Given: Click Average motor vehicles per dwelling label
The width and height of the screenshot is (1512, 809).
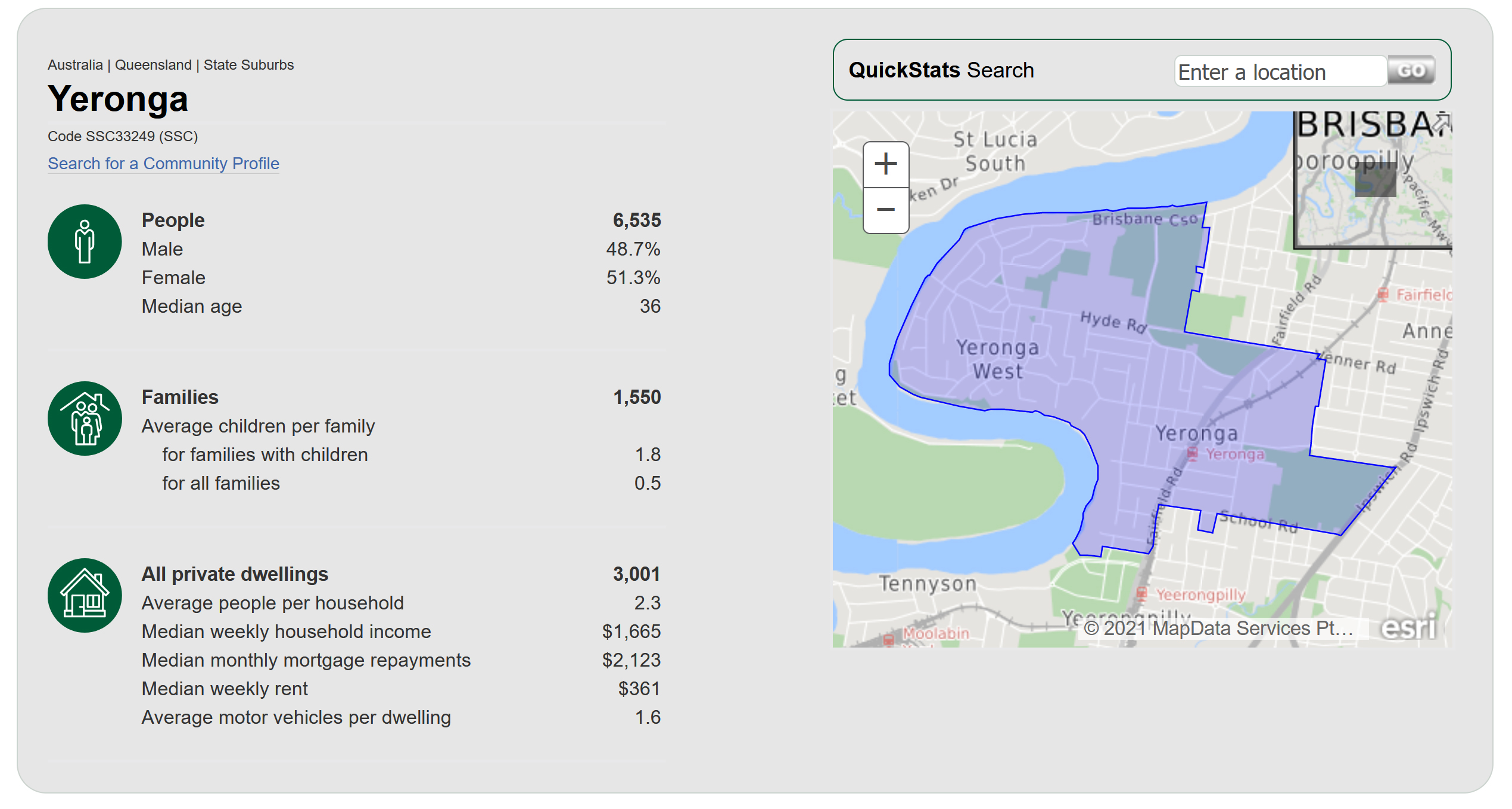Looking at the screenshot, I should tap(296, 717).
